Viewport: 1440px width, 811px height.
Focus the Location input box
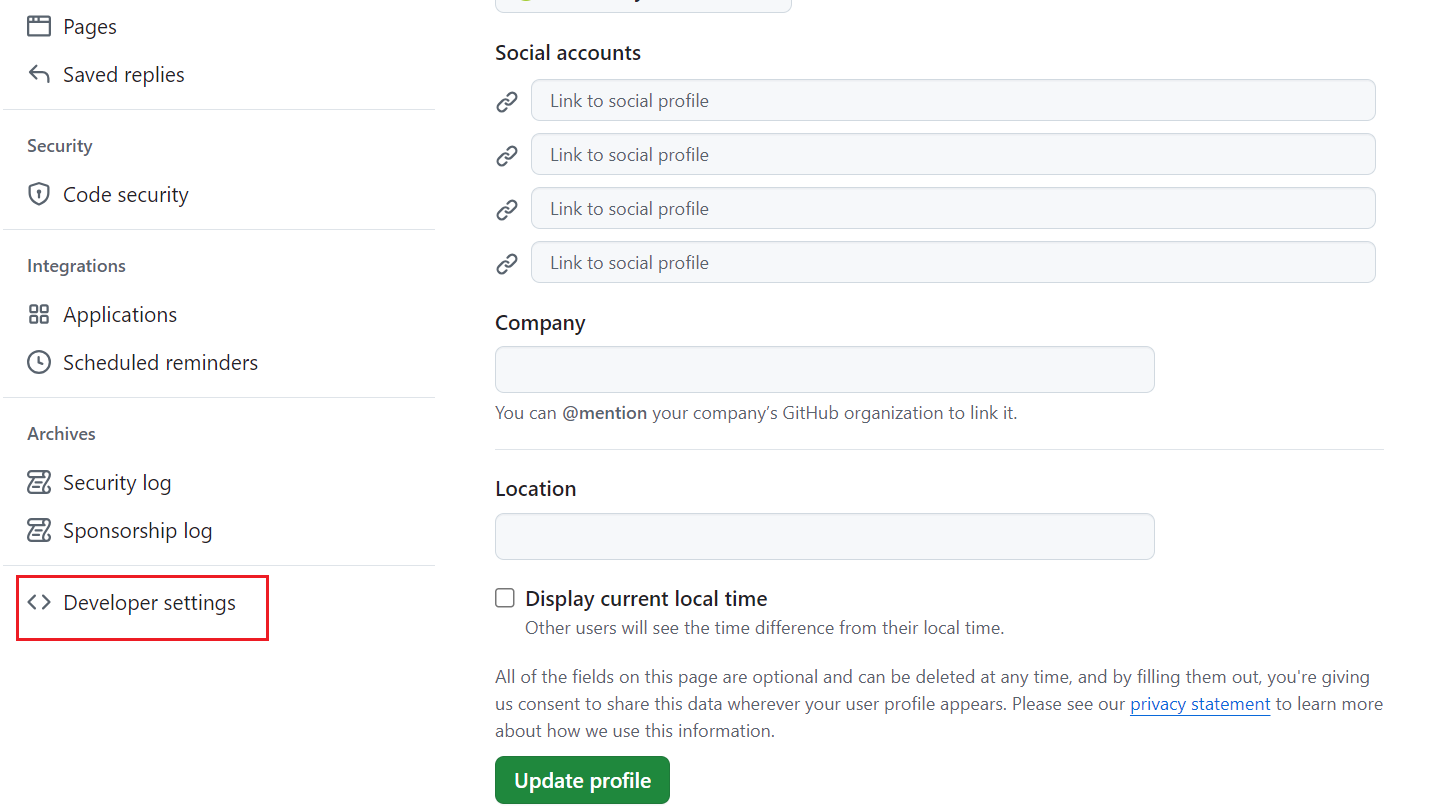824,537
